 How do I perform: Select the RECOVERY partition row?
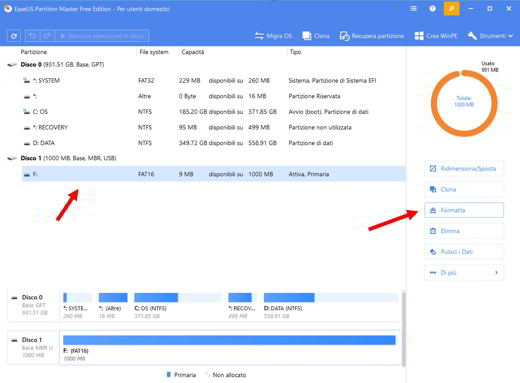(213, 127)
